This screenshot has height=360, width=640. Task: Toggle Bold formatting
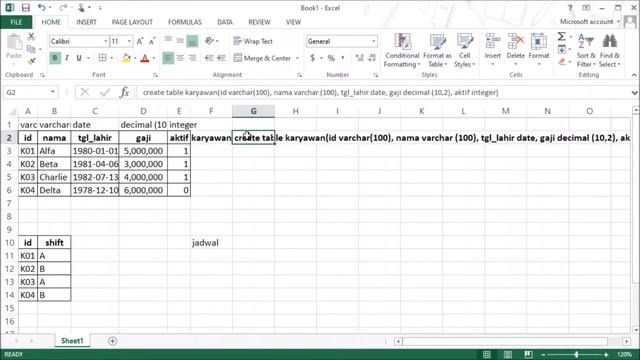55,58
